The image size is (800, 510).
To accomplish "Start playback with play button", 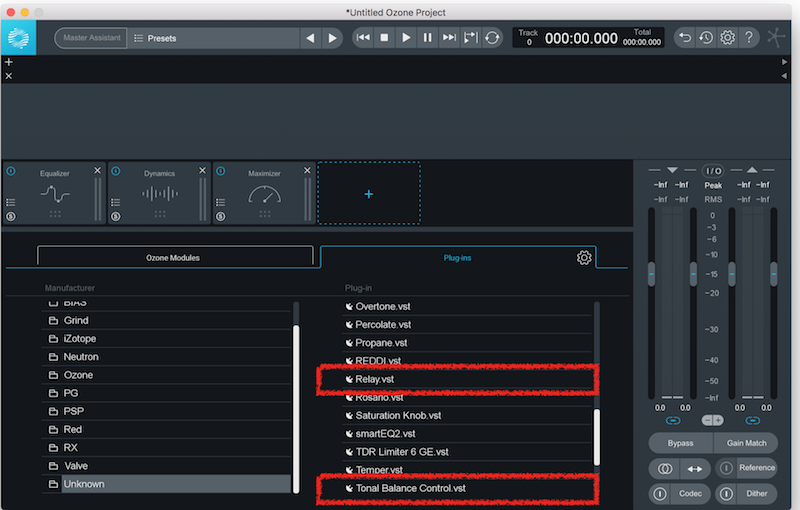I will point(406,38).
